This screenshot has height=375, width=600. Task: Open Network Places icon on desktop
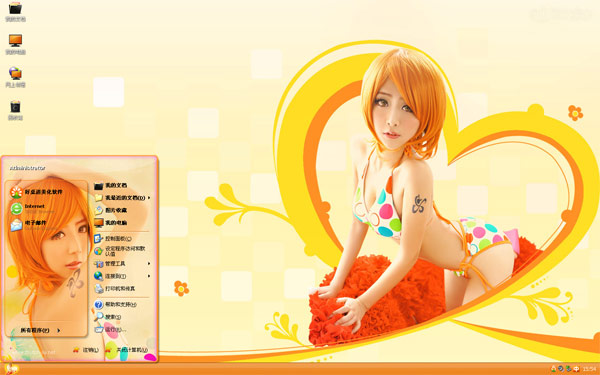[15, 77]
